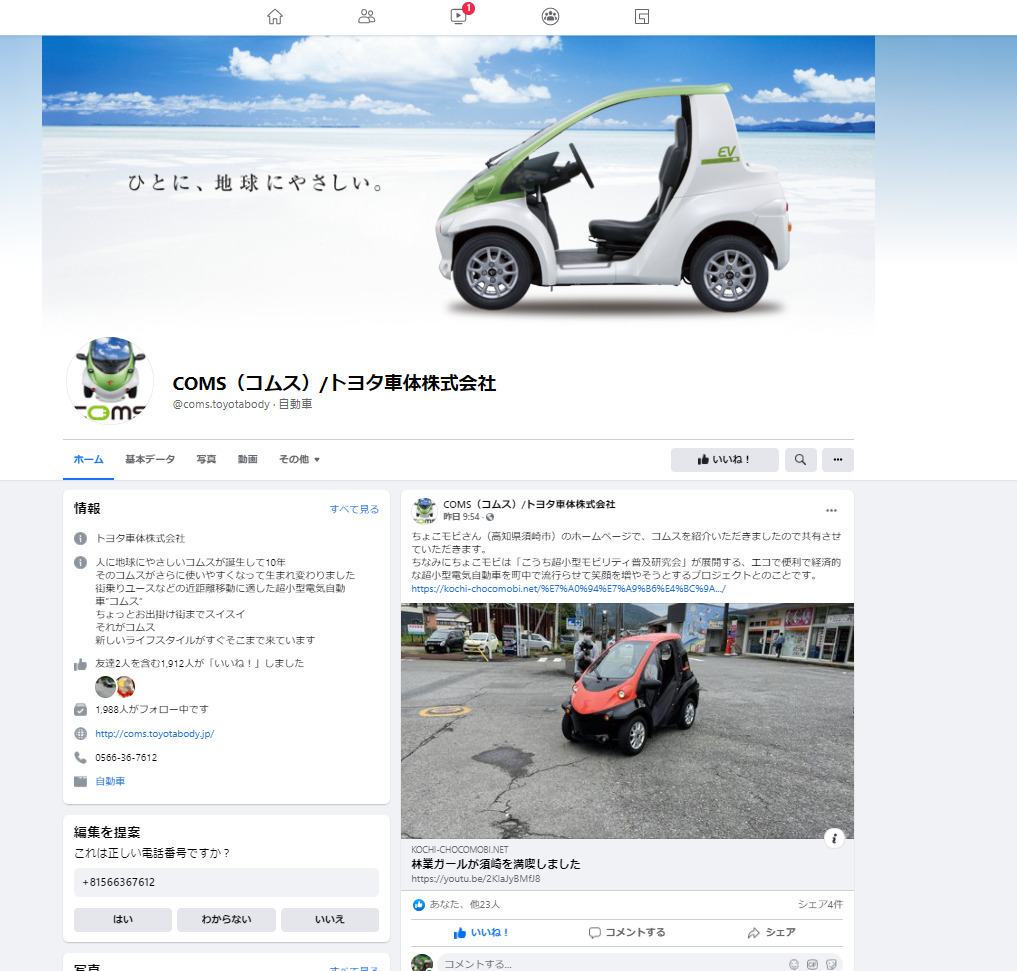
Task: Switch to the 写真 tab
Action: 206,460
